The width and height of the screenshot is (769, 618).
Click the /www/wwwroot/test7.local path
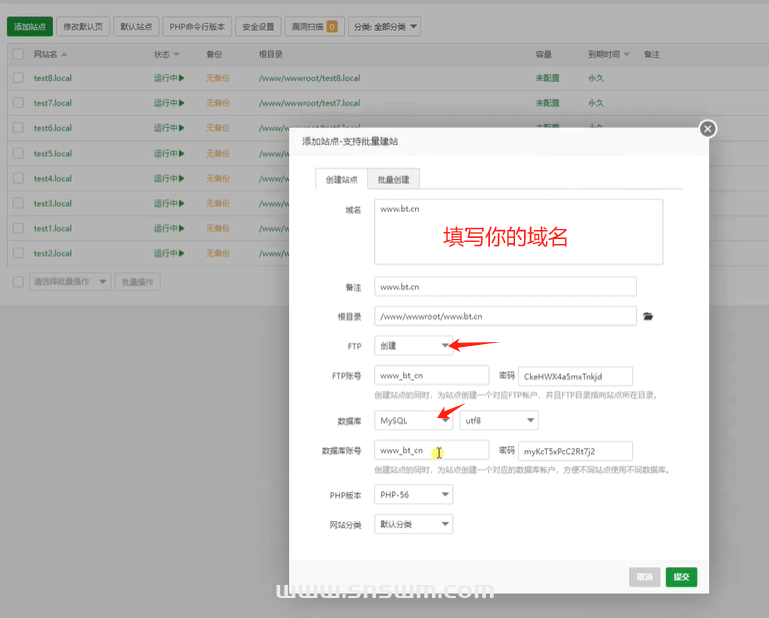[x=309, y=103]
